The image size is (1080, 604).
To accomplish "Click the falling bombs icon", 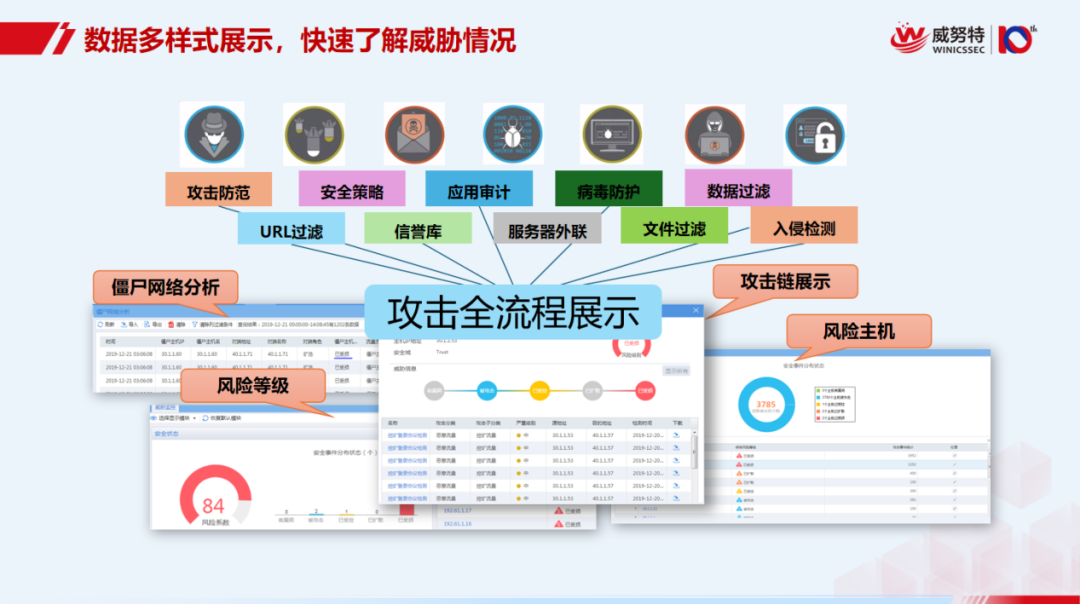I will coord(314,135).
